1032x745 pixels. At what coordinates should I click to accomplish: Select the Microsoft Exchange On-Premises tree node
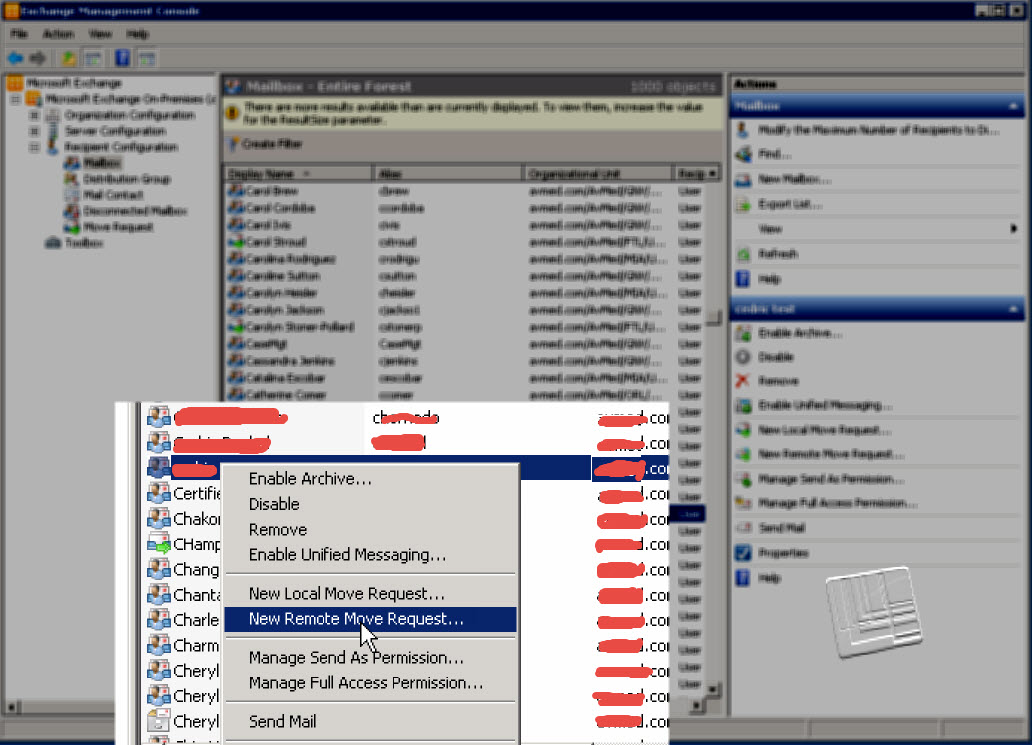pos(130,99)
